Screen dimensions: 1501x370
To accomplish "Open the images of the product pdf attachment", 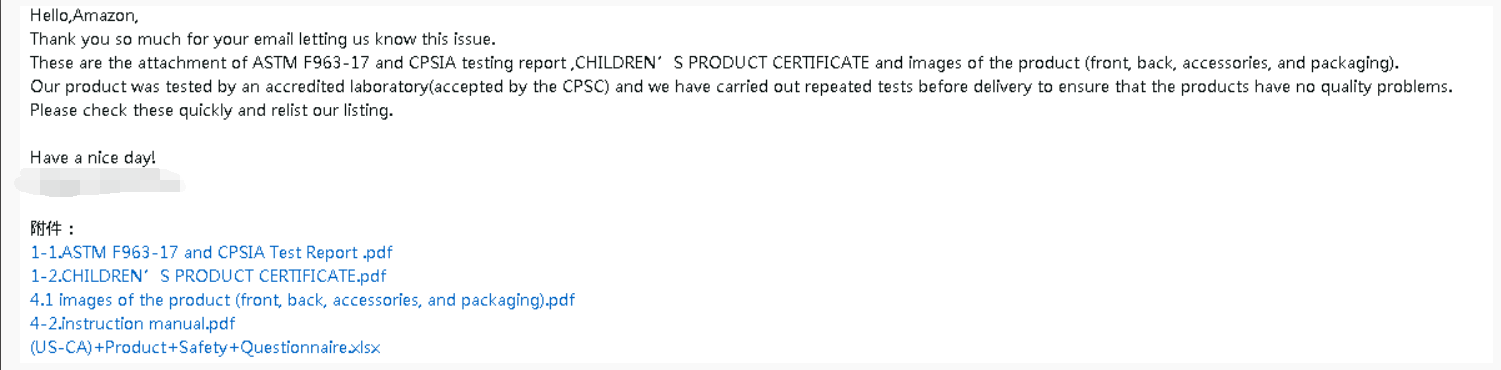I will point(303,300).
